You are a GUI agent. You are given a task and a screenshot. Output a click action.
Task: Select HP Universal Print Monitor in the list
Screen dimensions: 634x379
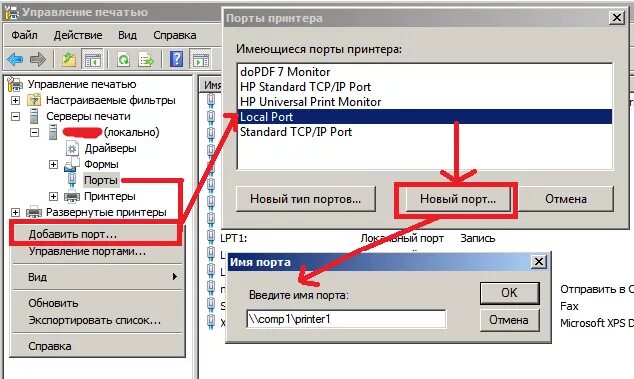tap(425, 102)
